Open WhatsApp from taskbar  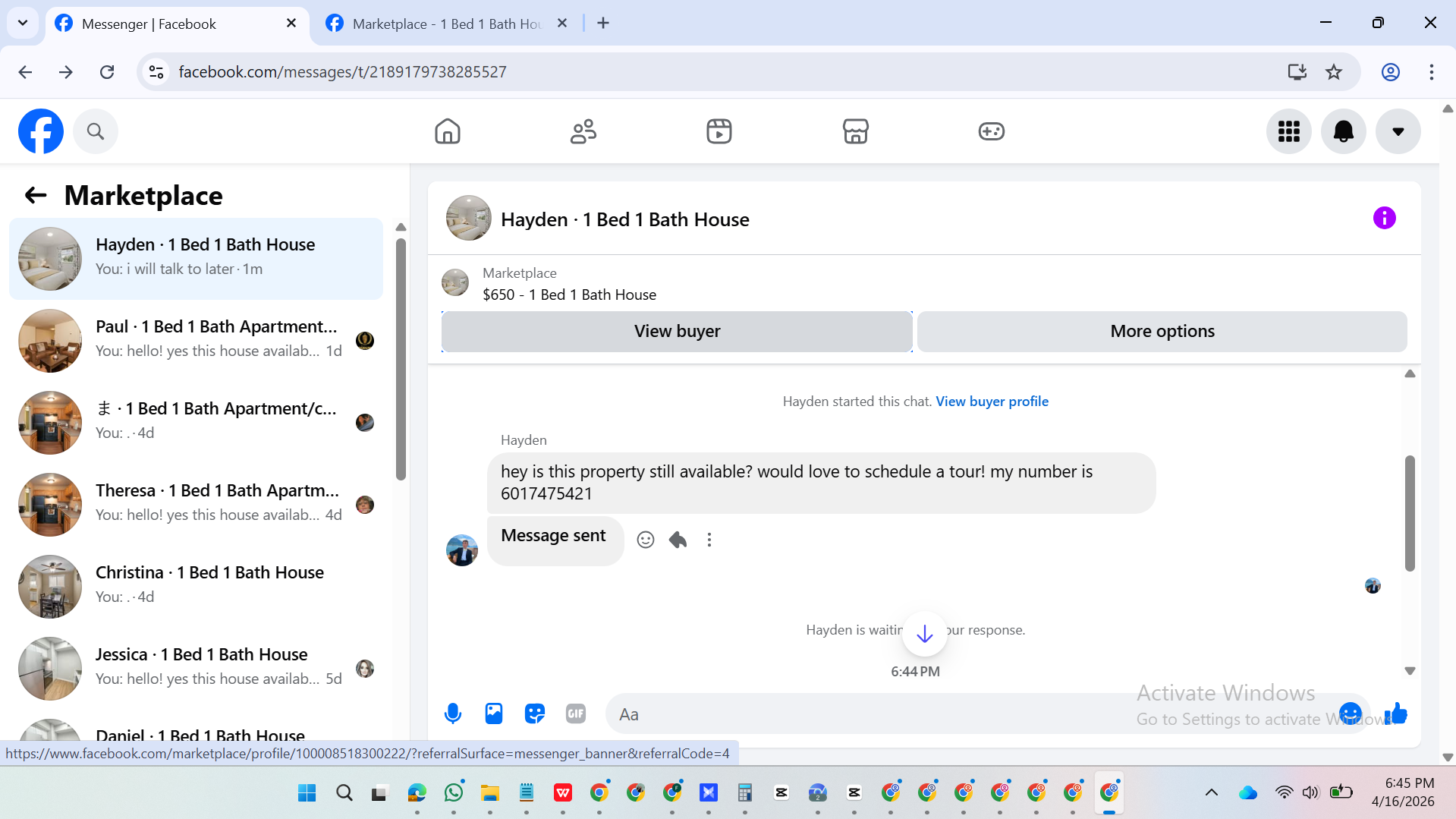tap(454, 793)
